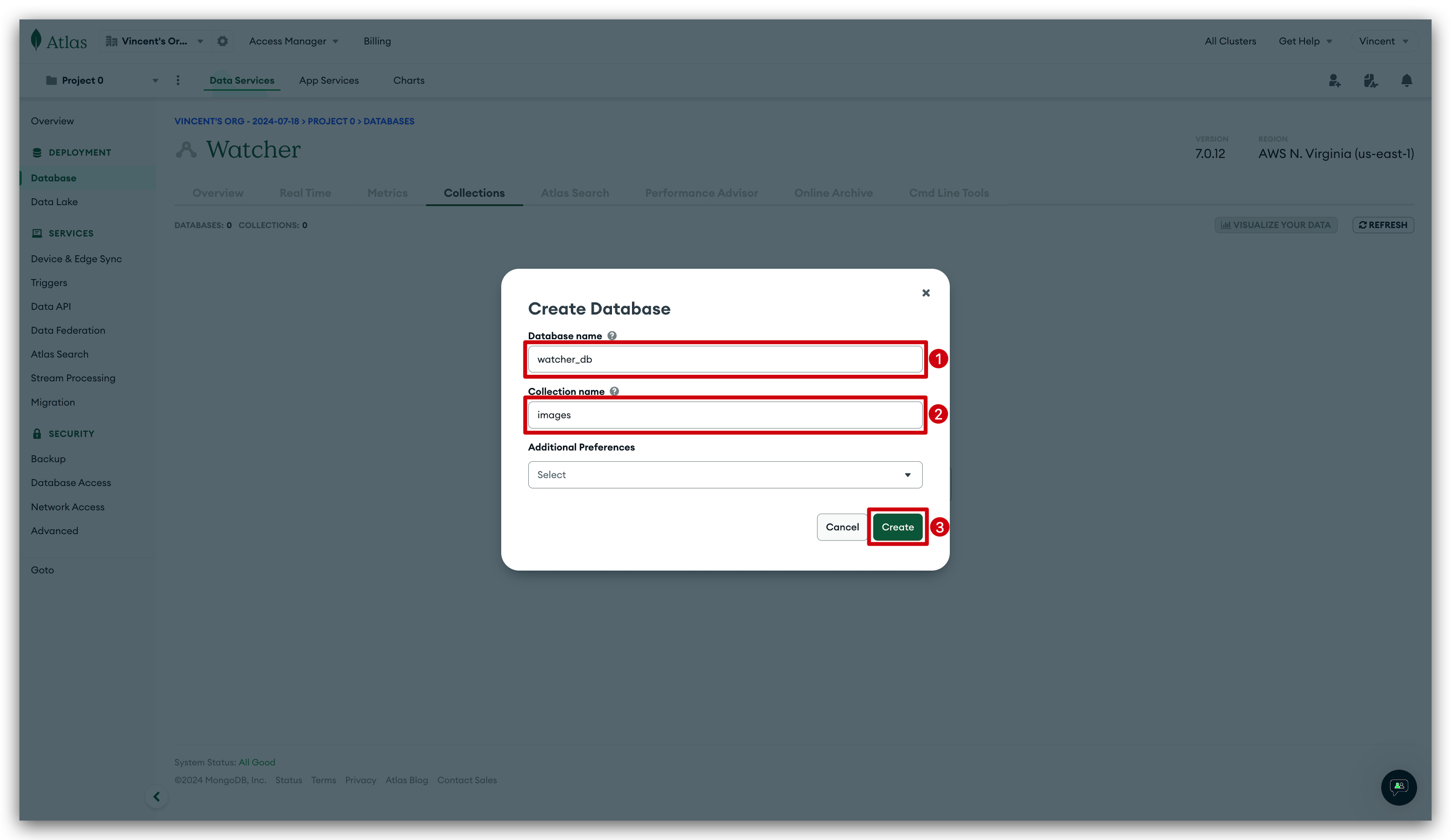Click Visualize Your Data button
The width and height of the screenshot is (1451, 840).
tap(1276, 224)
